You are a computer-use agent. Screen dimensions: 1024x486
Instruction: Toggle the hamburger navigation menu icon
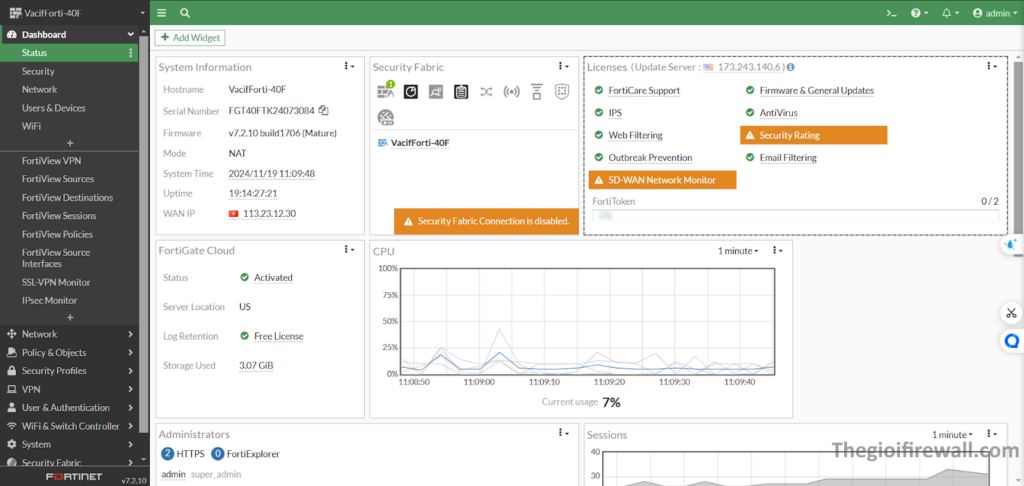pyautogui.click(x=161, y=13)
